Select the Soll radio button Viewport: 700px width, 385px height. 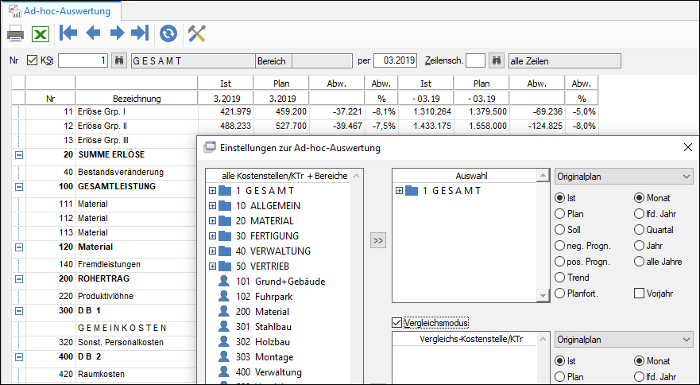tap(559, 230)
